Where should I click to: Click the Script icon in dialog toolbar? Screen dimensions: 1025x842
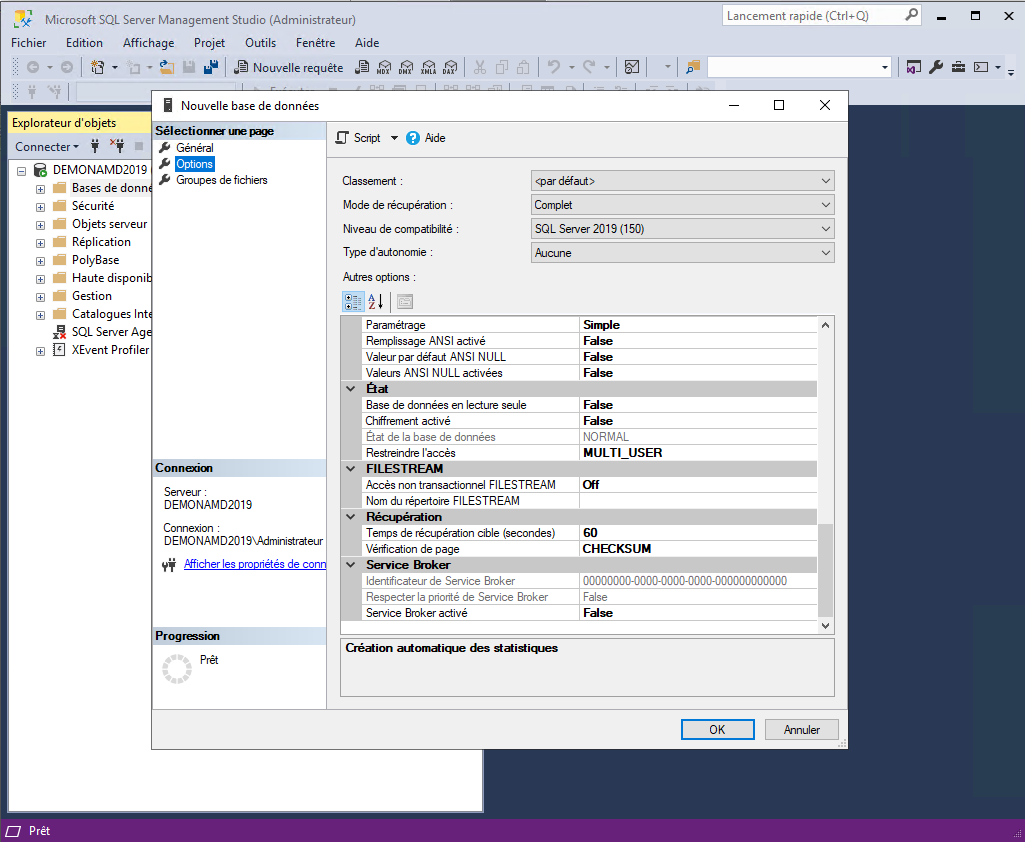(343, 138)
